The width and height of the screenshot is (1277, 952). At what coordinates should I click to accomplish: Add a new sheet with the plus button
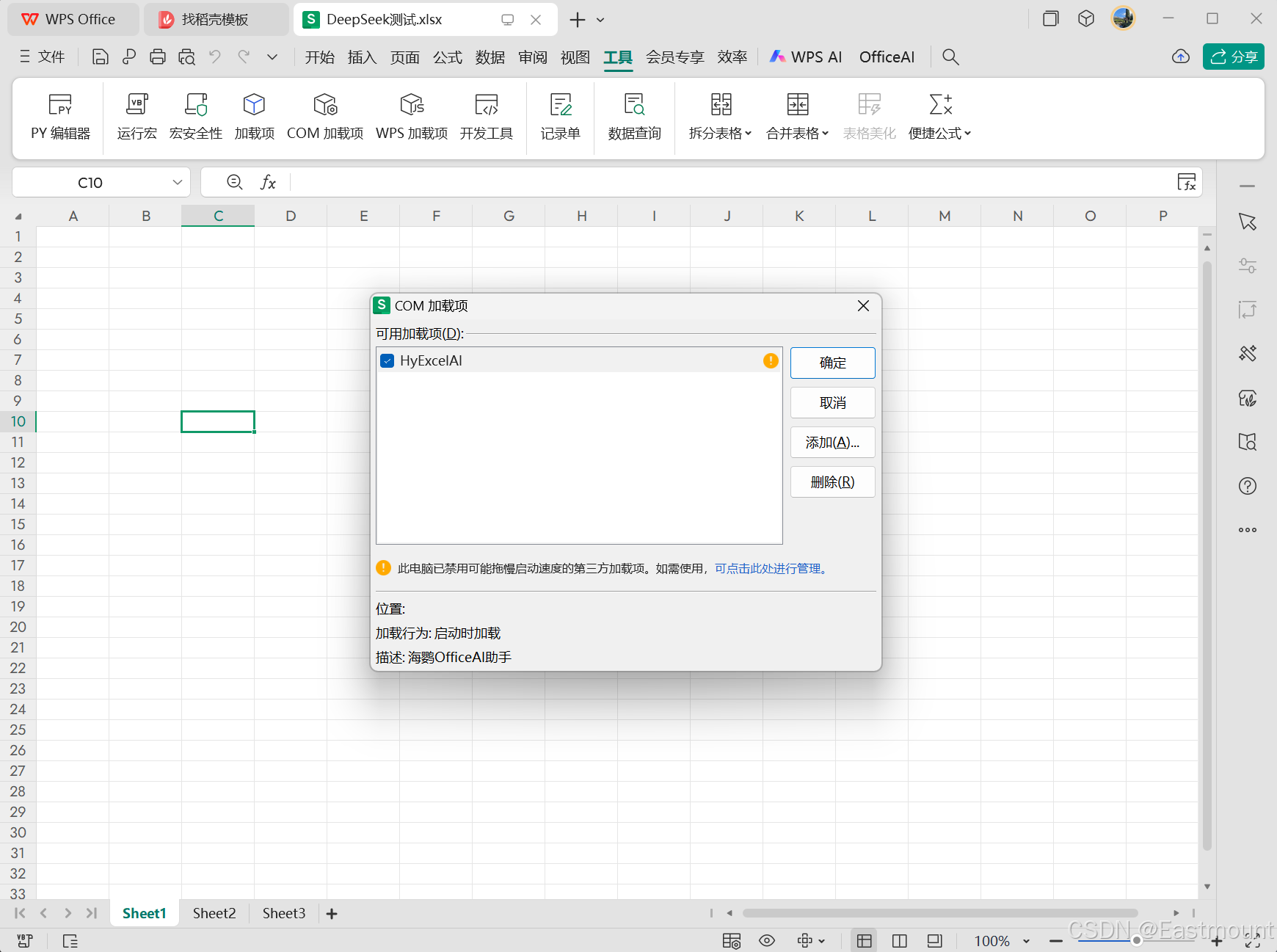tap(332, 913)
